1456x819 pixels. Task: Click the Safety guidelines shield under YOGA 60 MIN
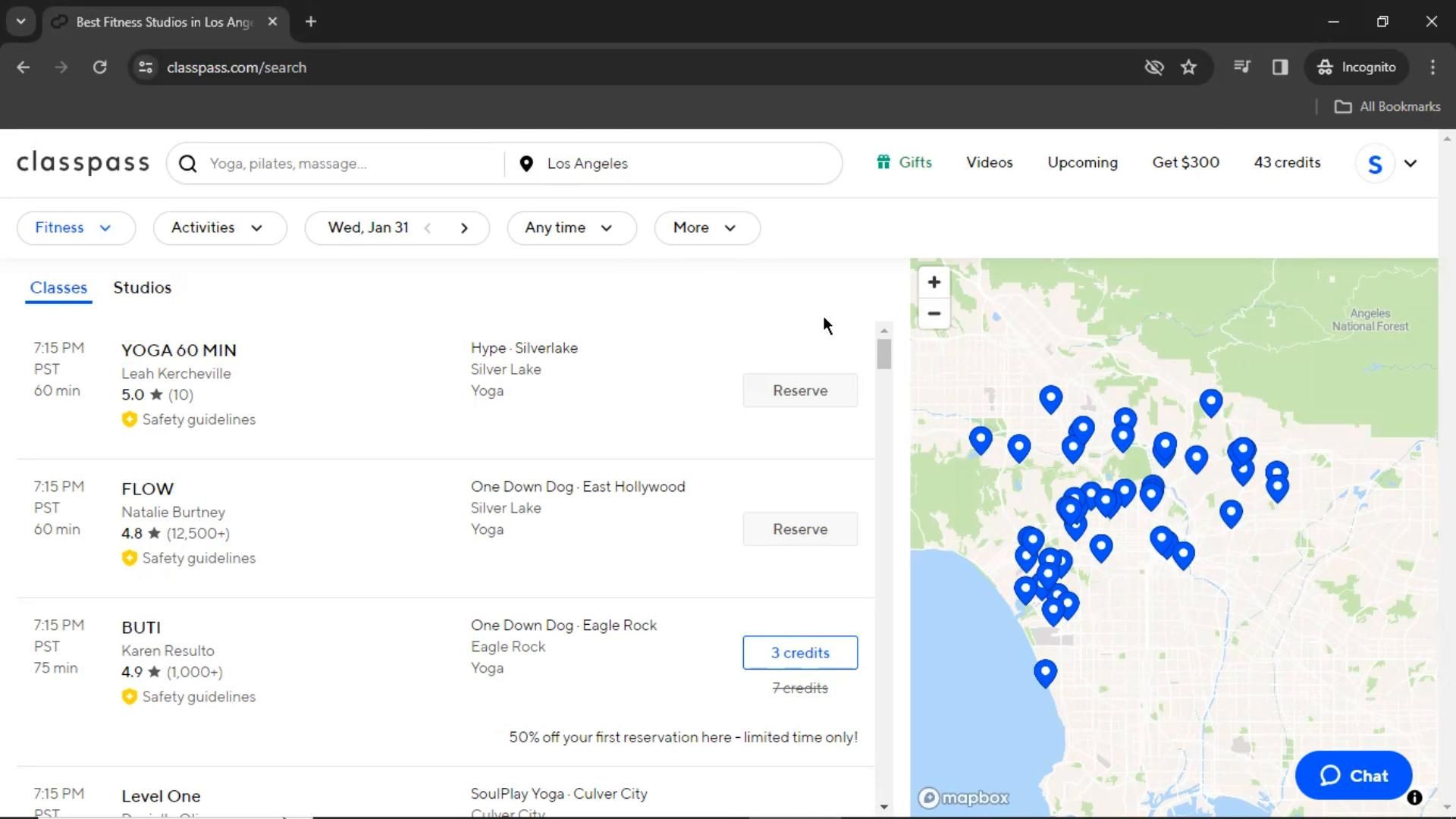click(x=130, y=419)
